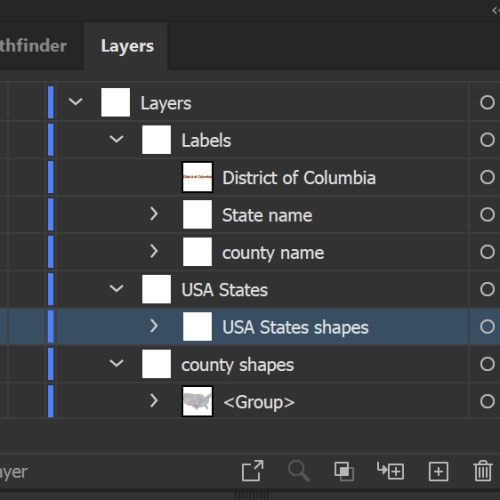This screenshot has height=500, width=500.
Task: Click the county shapes layer thumbnail
Action: click(156, 364)
